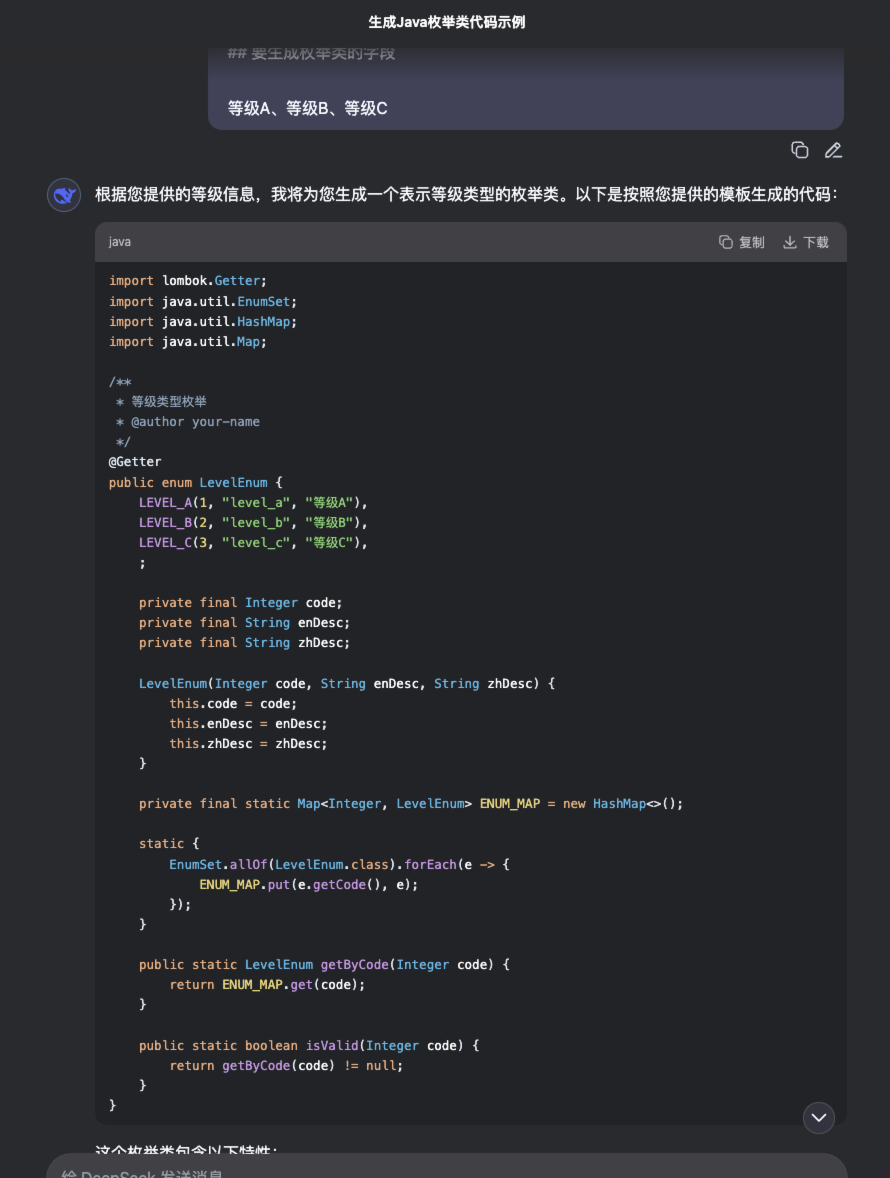Click the line import lombok.Getter;
The image size is (890, 1178).
click(x=188, y=281)
